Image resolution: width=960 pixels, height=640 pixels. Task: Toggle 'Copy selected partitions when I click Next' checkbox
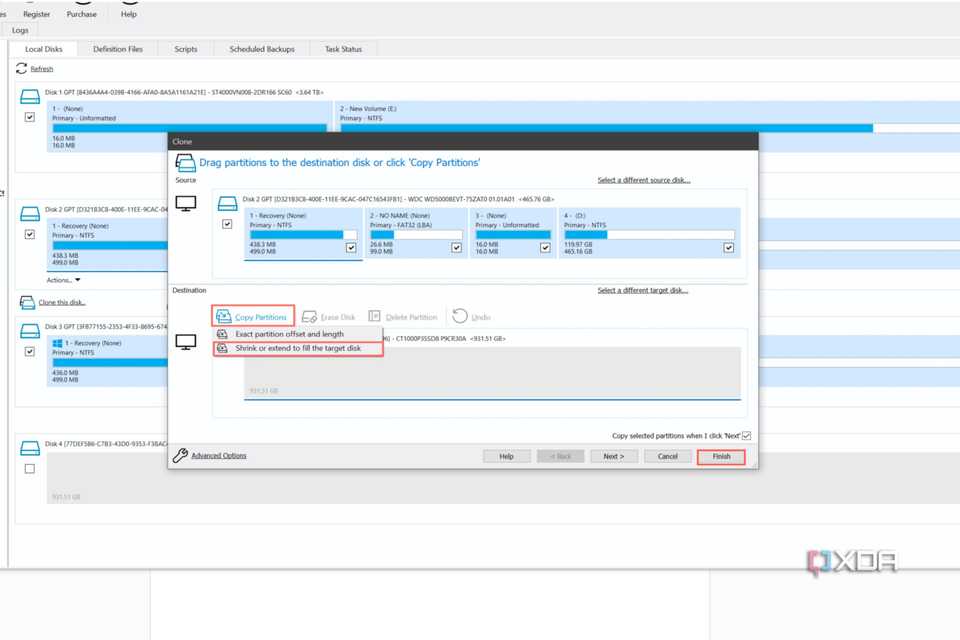click(747, 436)
